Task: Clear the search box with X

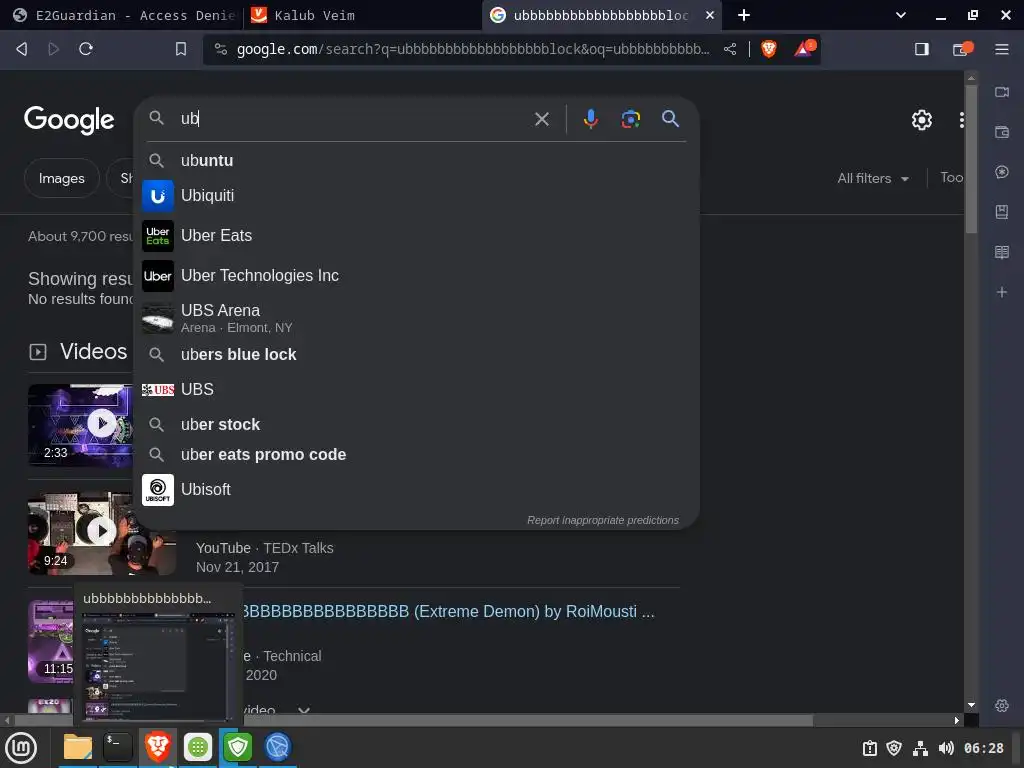Action: [x=541, y=119]
